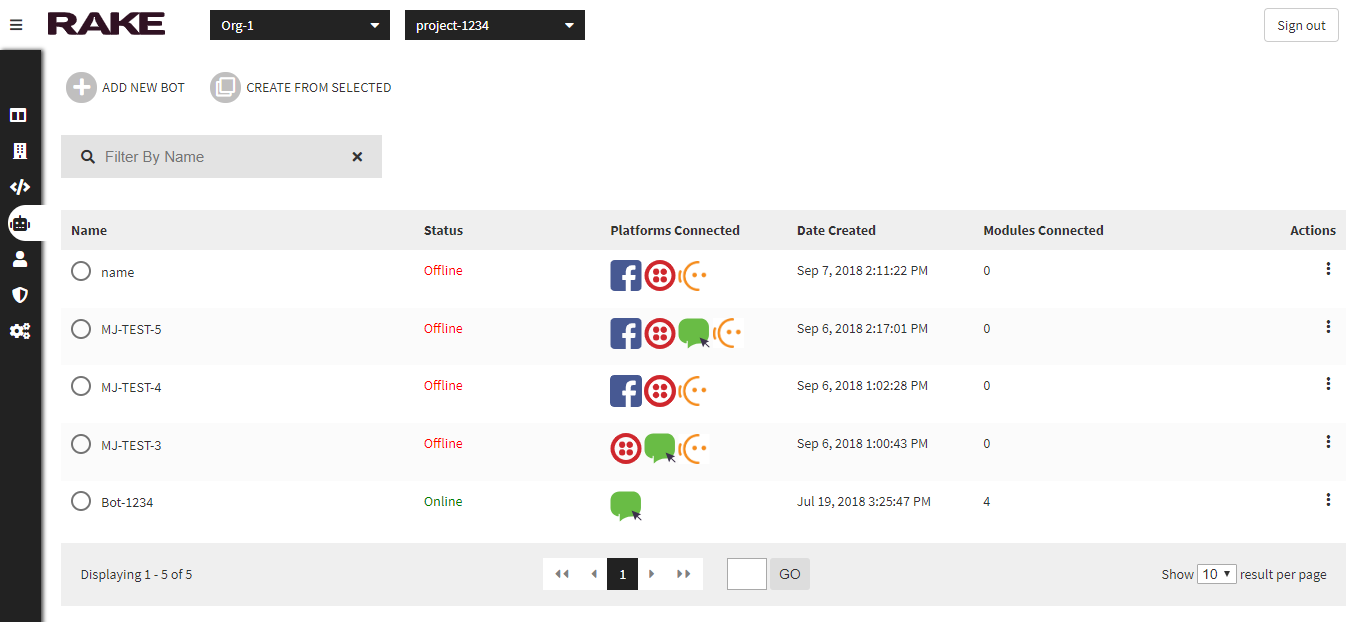Click the building organization sidebar icon
Viewport: 1366px width, 622px height.
click(x=19, y=151)
